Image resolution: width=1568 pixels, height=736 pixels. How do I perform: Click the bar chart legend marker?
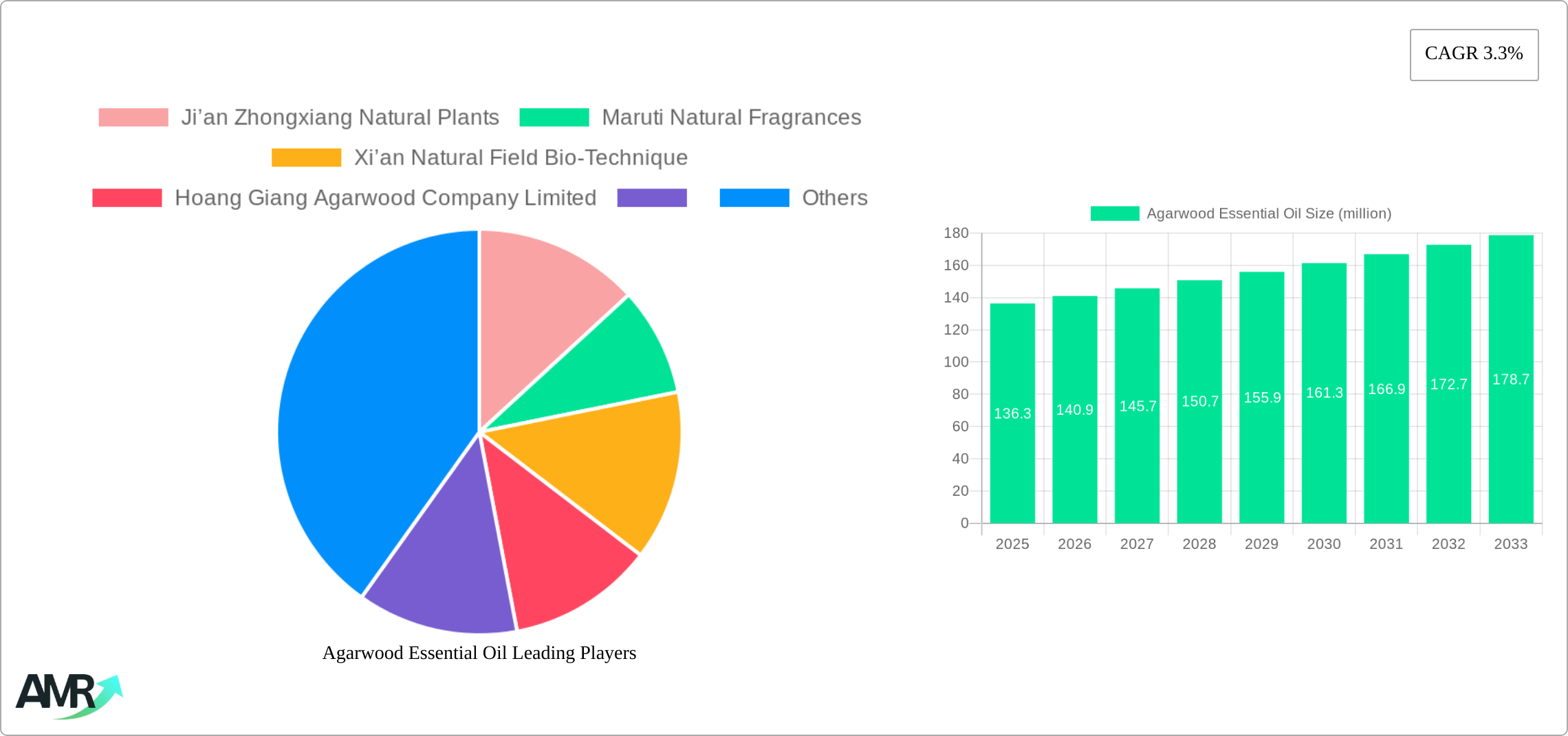[1115, 213]
